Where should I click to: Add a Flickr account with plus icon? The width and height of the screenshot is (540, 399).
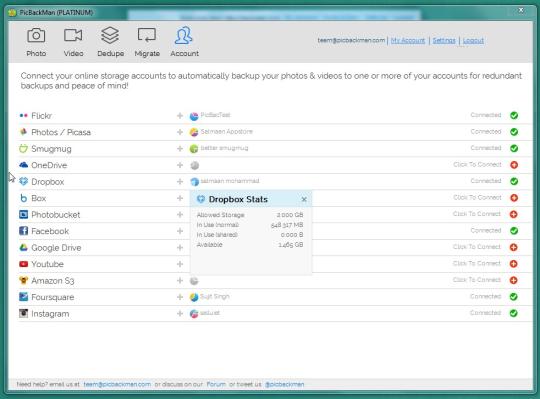(180, 116)
